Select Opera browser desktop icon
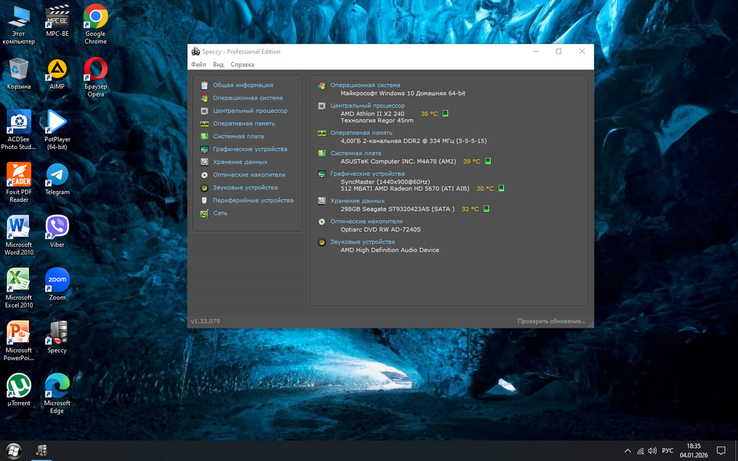Image resolution: width=738 pixels, height=461 pixels. (x=96, y=77)
